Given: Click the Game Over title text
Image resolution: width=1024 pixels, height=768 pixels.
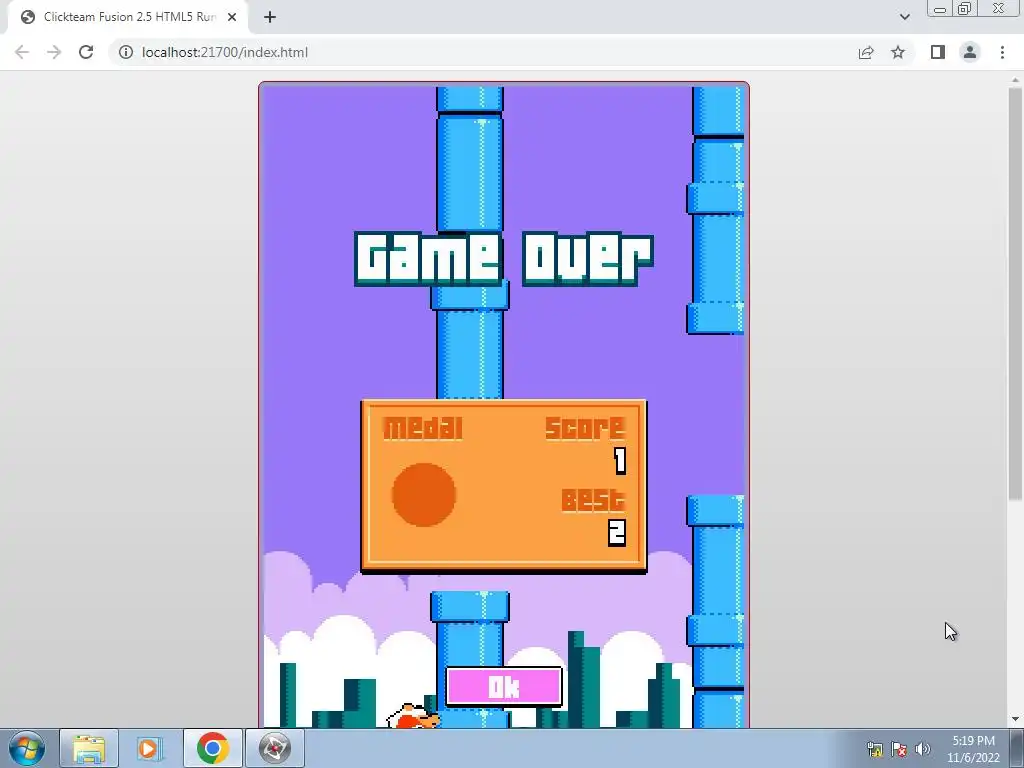Looking at the screenshot, I should (504, 259).
